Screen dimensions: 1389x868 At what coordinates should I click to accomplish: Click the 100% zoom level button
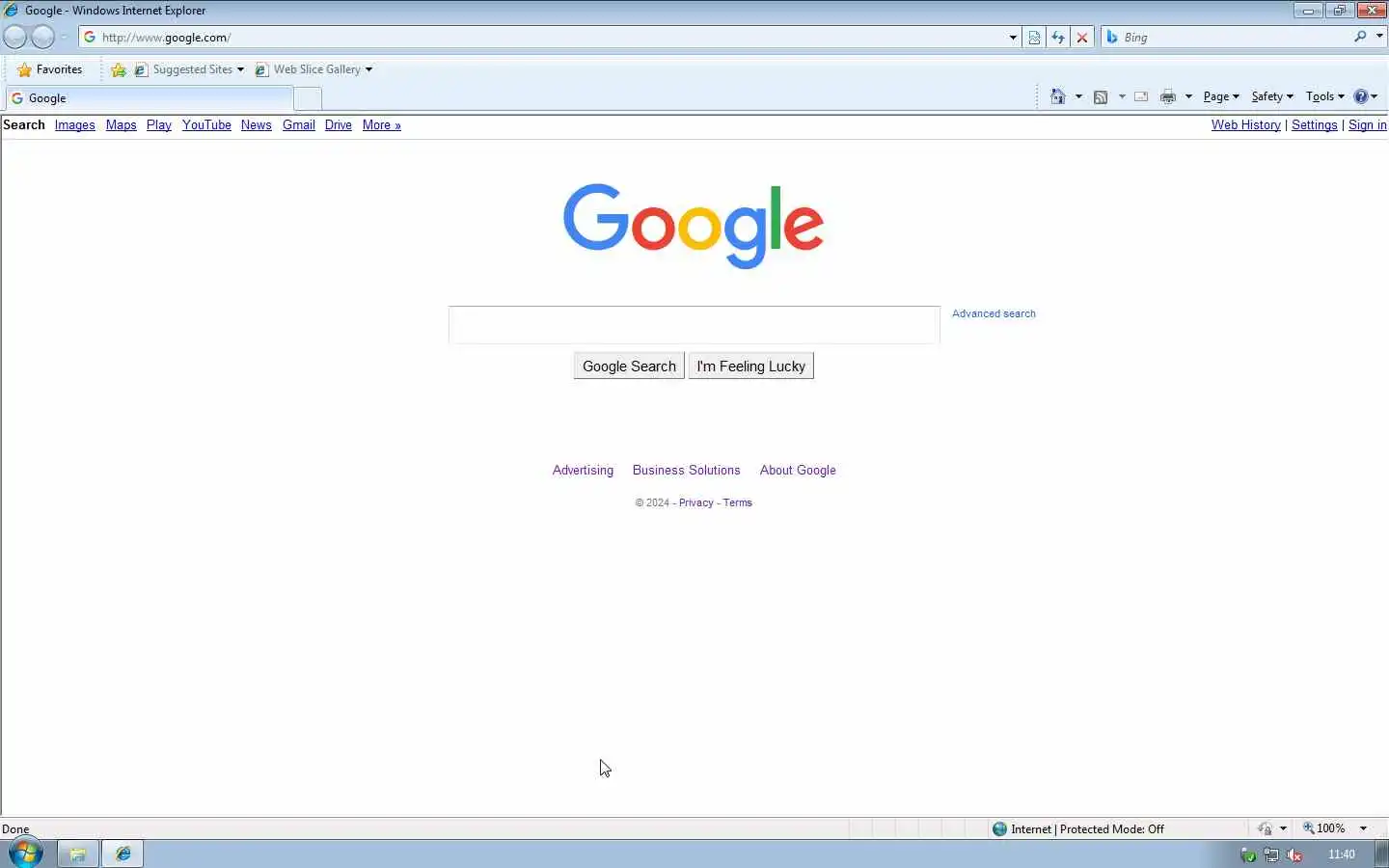point(1324,828)
